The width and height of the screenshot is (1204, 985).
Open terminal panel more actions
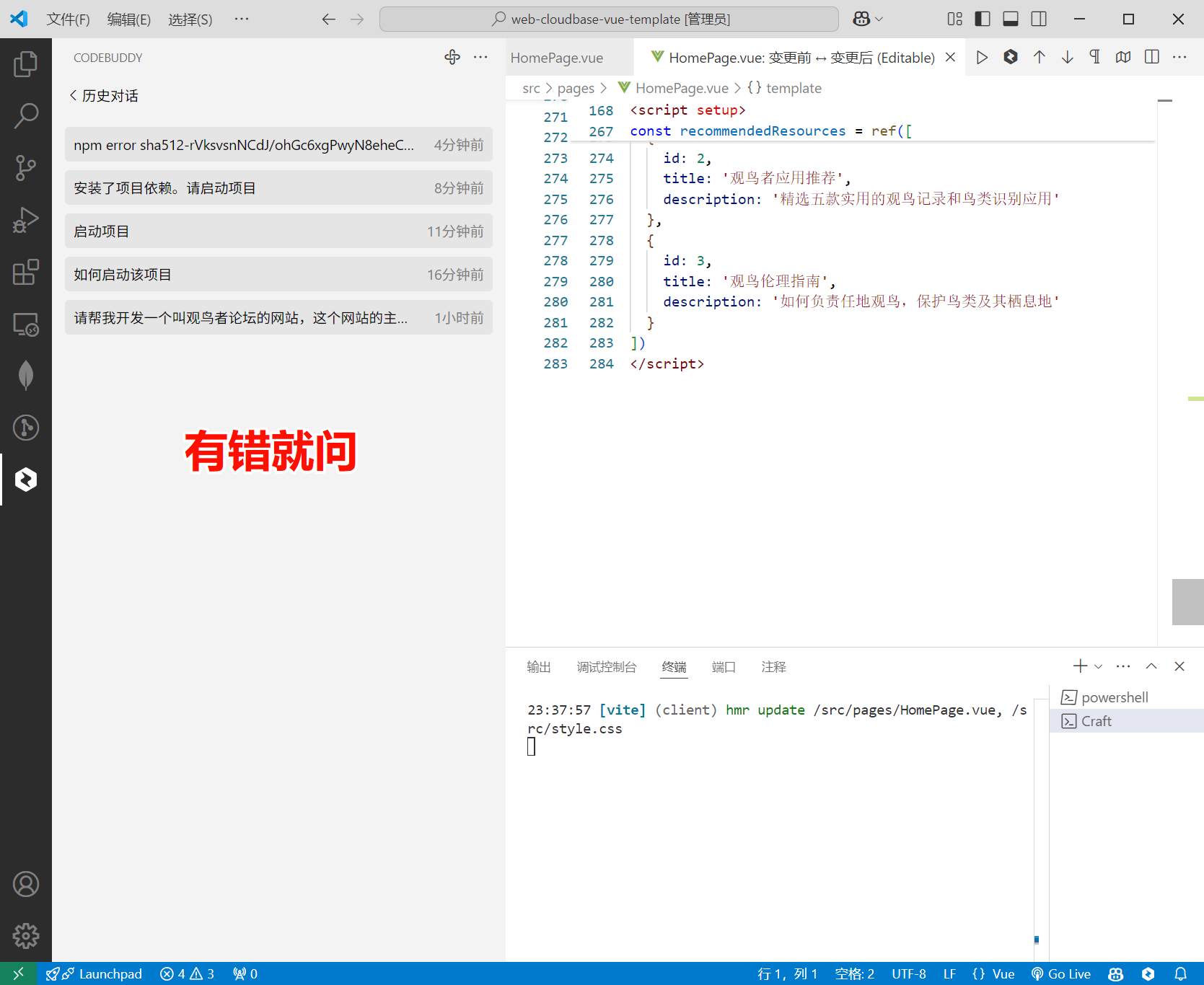(x=1123, y=666)
